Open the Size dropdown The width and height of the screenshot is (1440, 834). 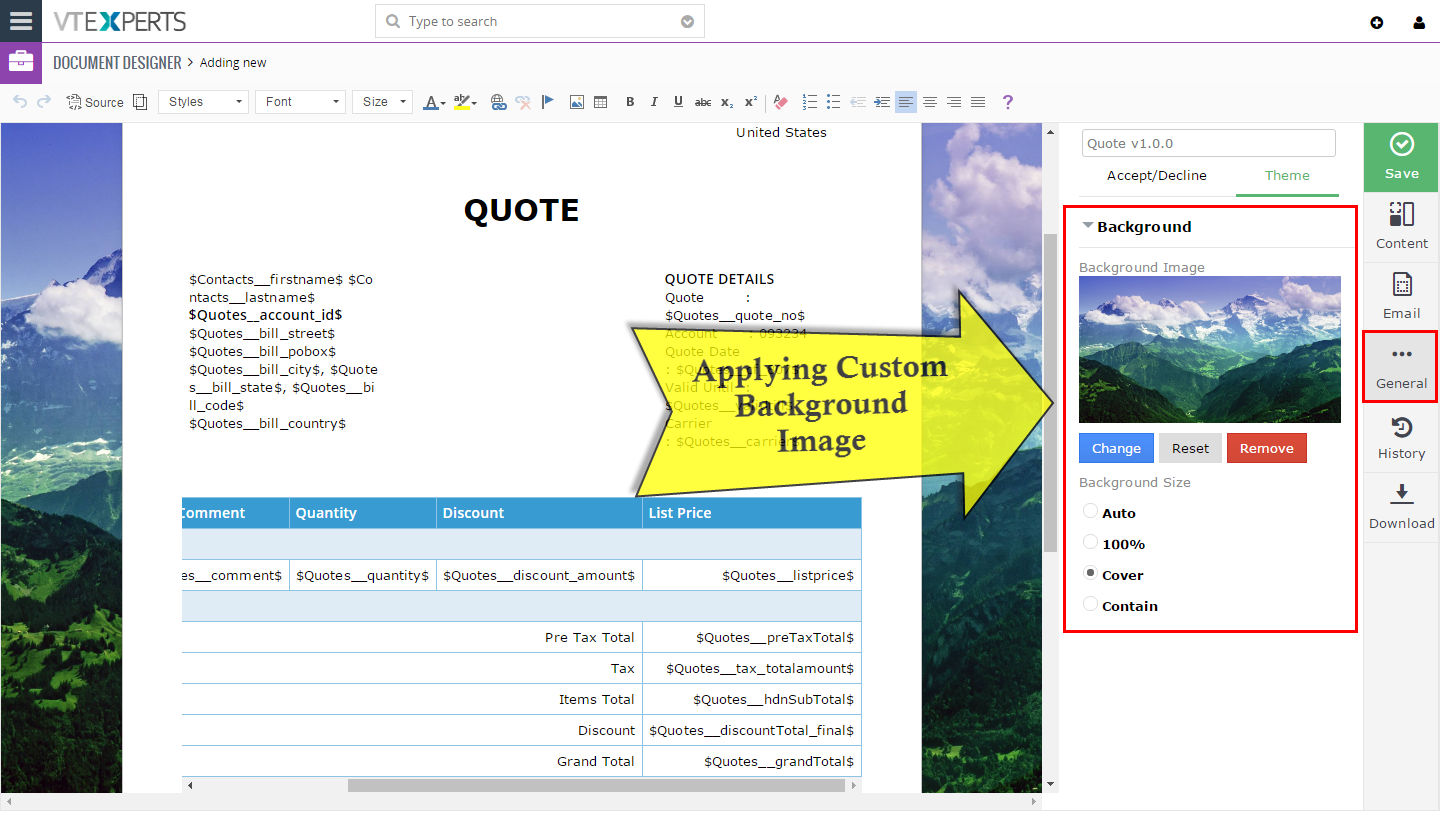click(x=382, y=102)
